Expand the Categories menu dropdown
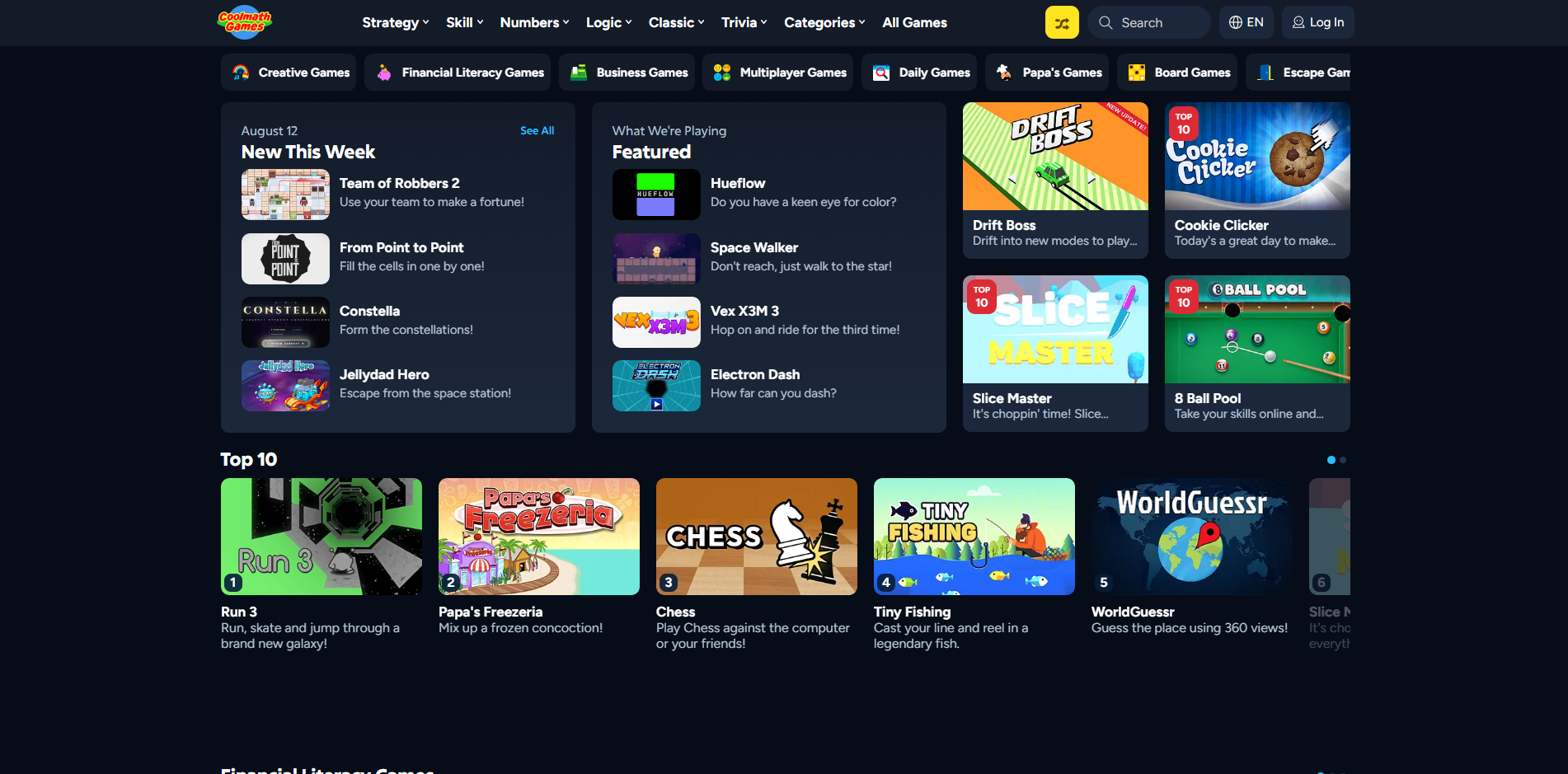The width and height of the screenshot is (1568, 774). (825, 22)
